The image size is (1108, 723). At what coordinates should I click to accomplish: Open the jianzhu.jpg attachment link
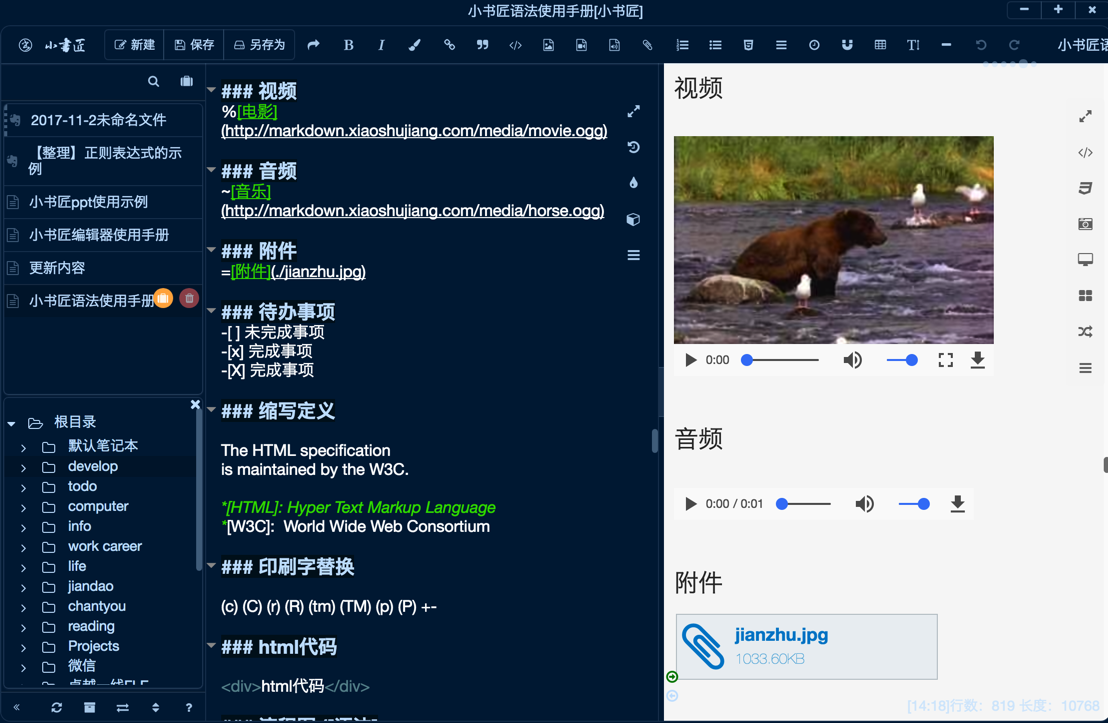(781, 635)
